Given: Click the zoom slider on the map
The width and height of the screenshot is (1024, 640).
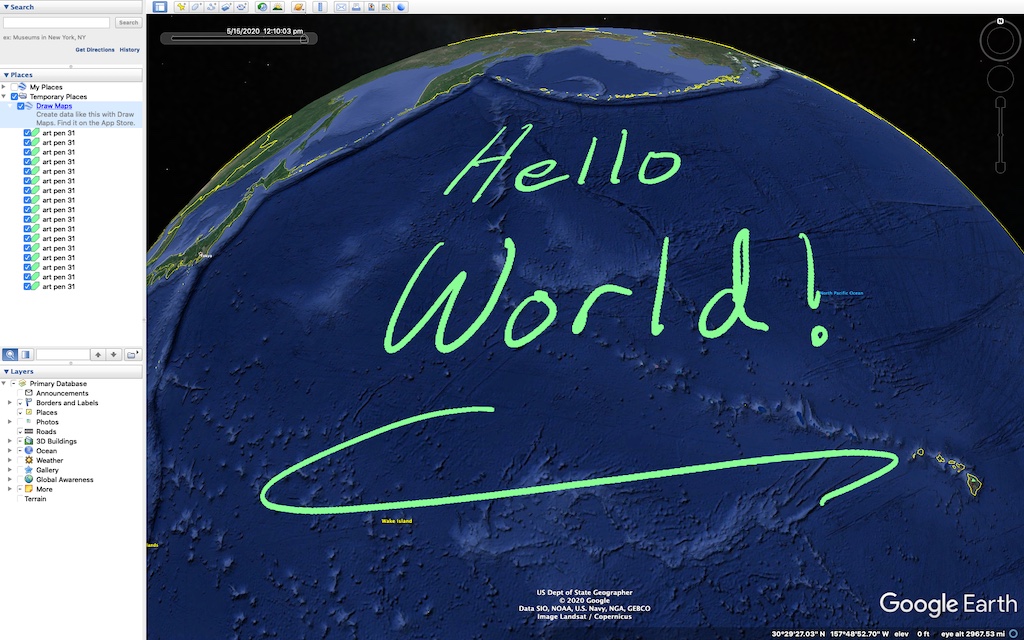Looking at the screenshot, I should [x=1000, y=135].
